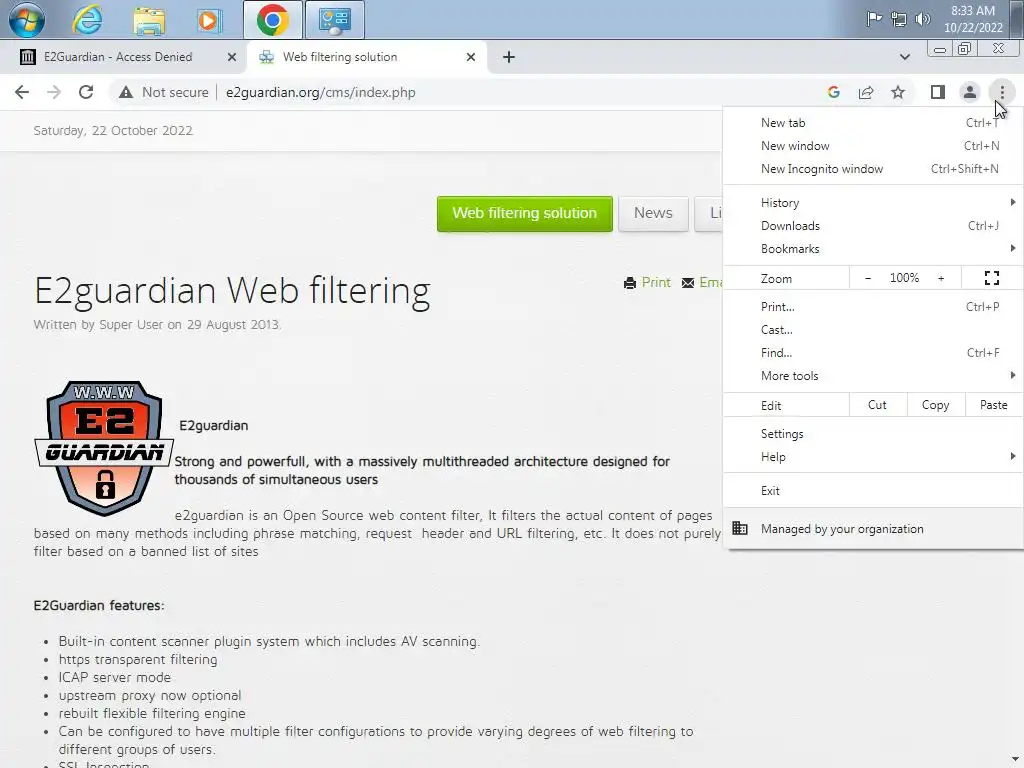The height and width of the screenshot is (768, 1024).
Task: Open the network tray icon
Action: coord(899,19)
